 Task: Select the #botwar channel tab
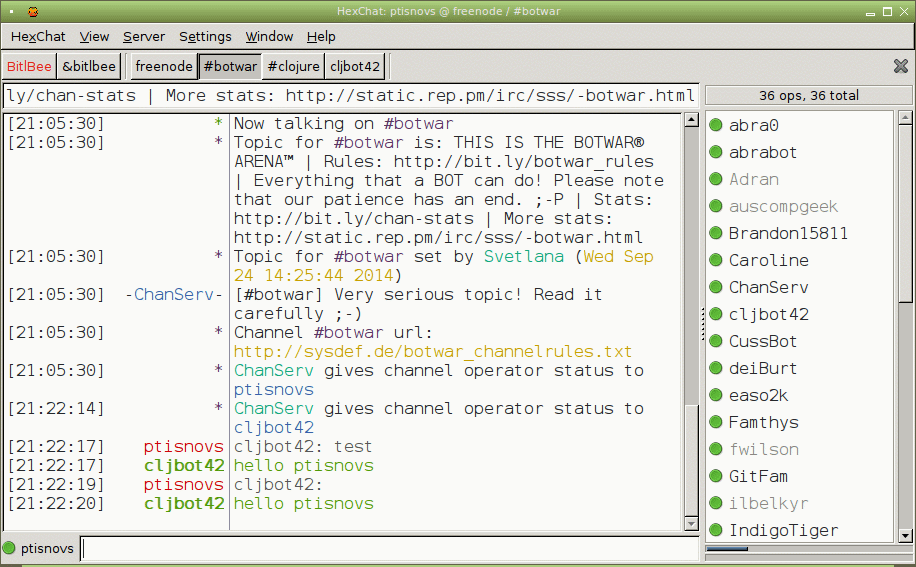pos(230,67)
